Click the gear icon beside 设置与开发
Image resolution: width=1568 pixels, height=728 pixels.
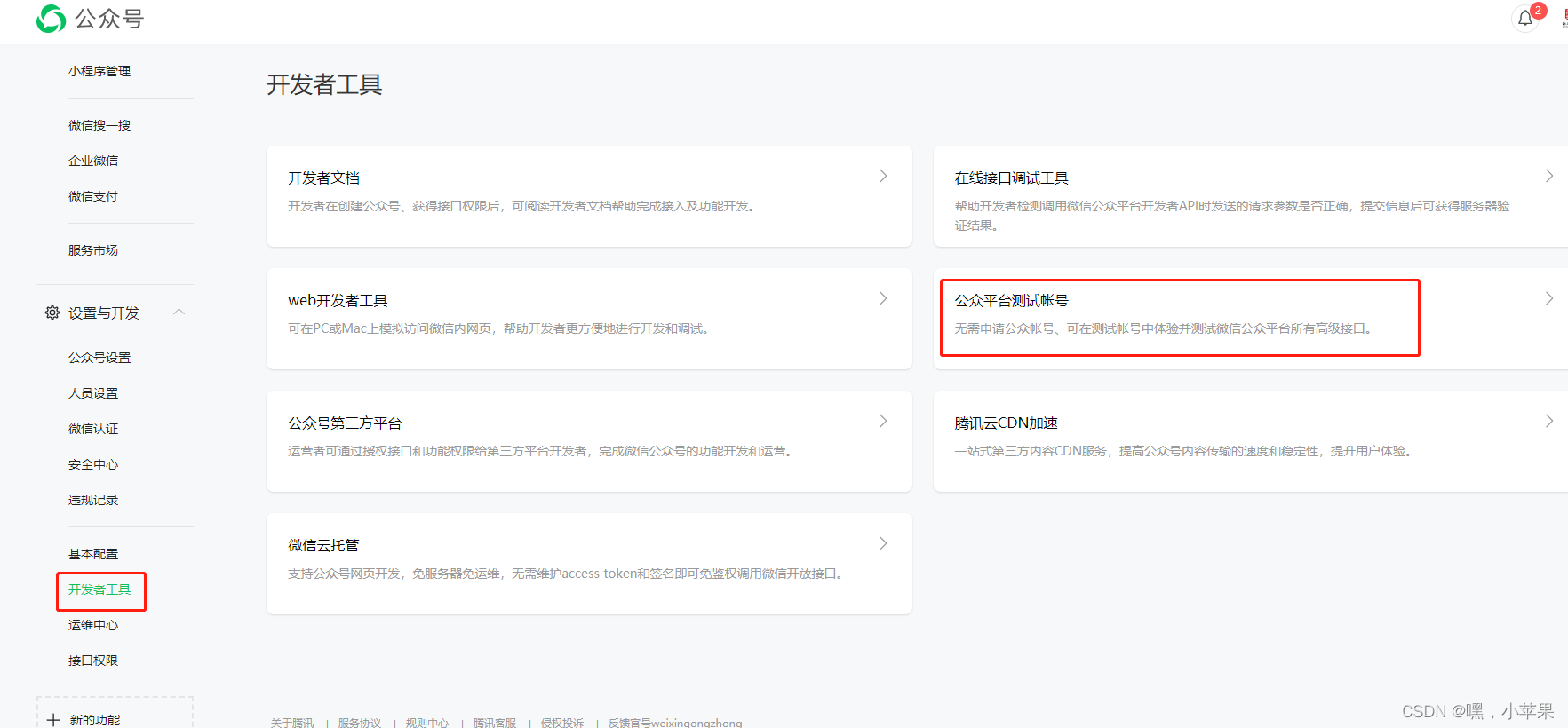click(x=52, y=313)
